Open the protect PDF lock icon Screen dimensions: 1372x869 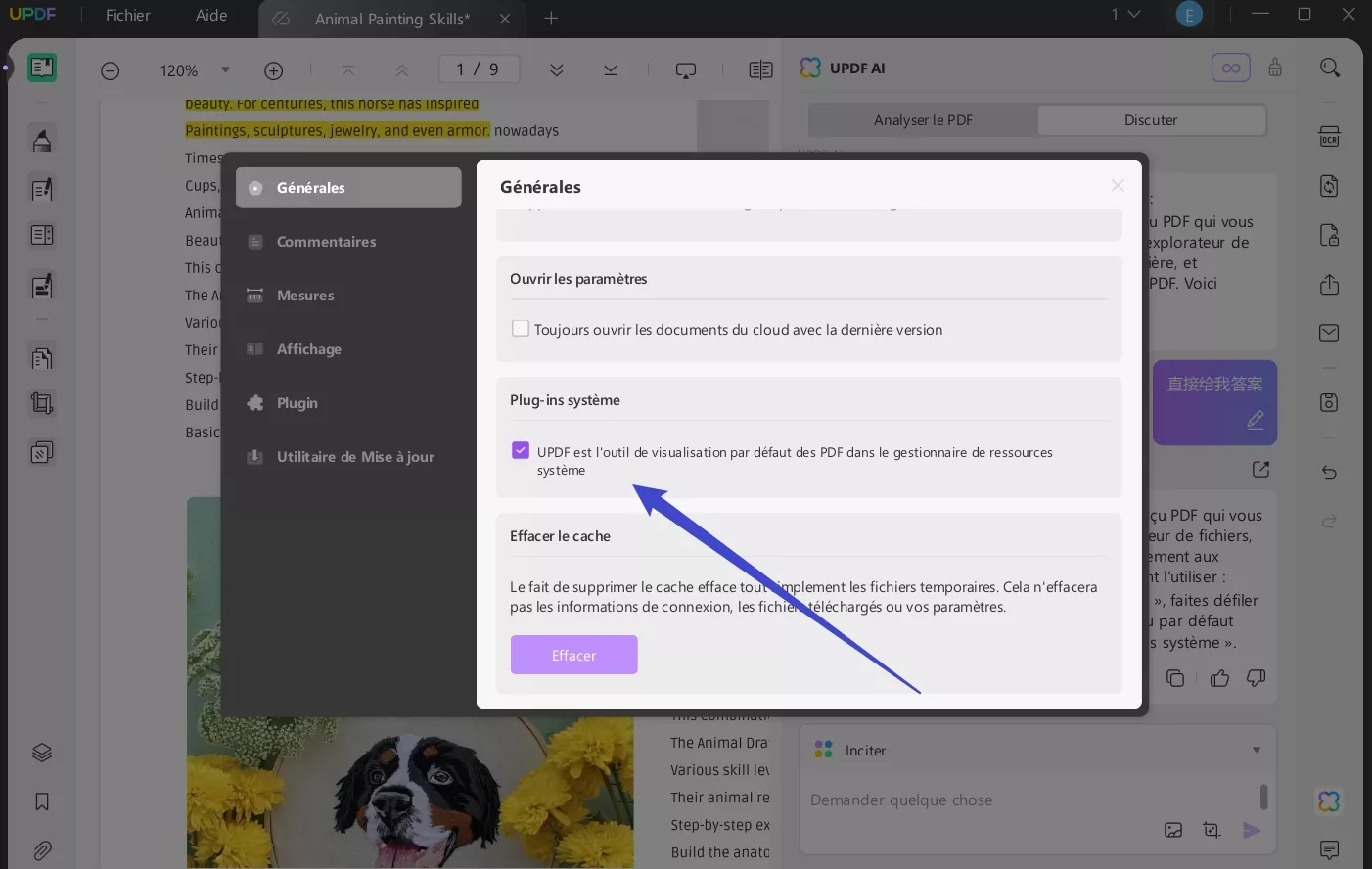1329,235
